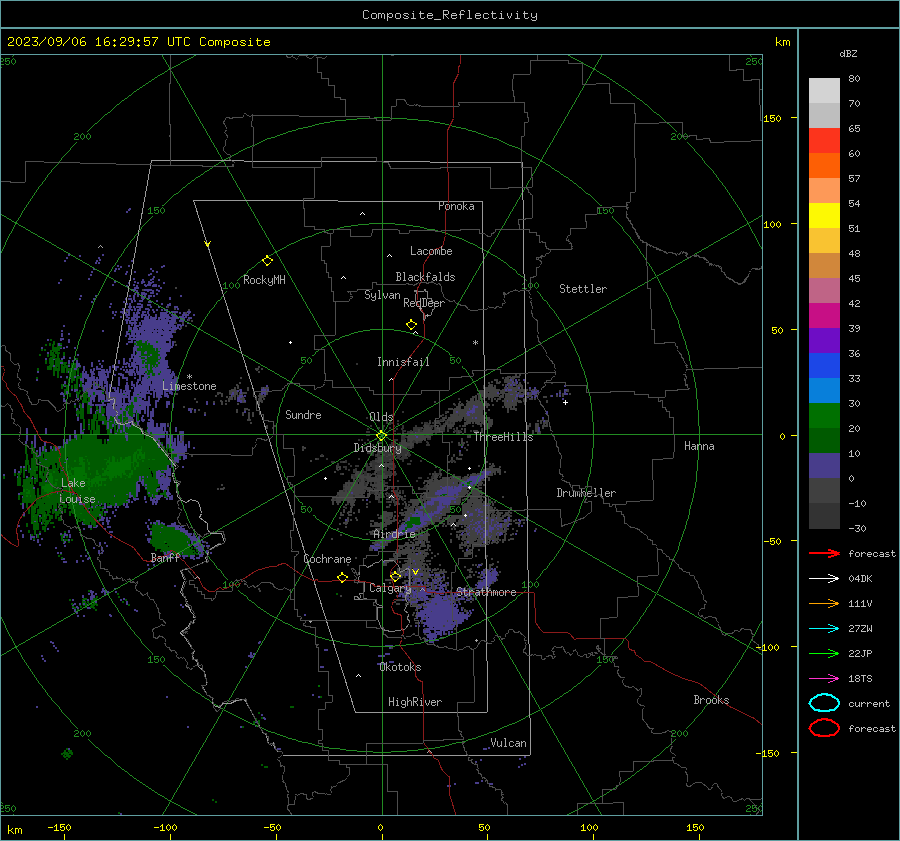Click the Airdrie label
Viewport: 900px width, 841px height.
[394, 534]
